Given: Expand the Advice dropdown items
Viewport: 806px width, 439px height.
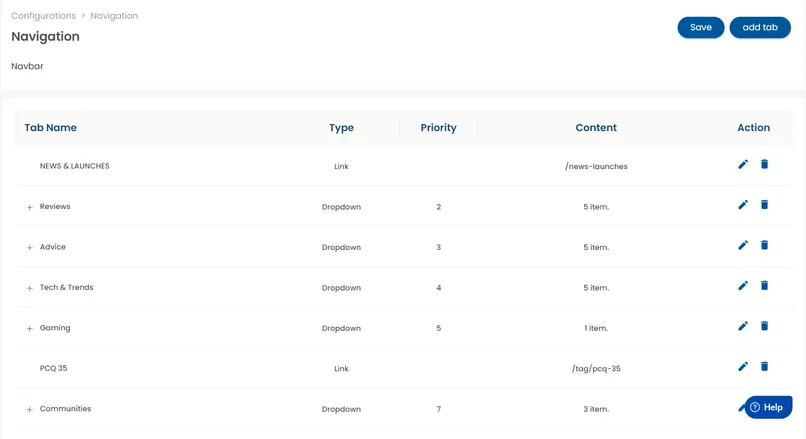Looking at the screenshot, I should coord(30,248).
